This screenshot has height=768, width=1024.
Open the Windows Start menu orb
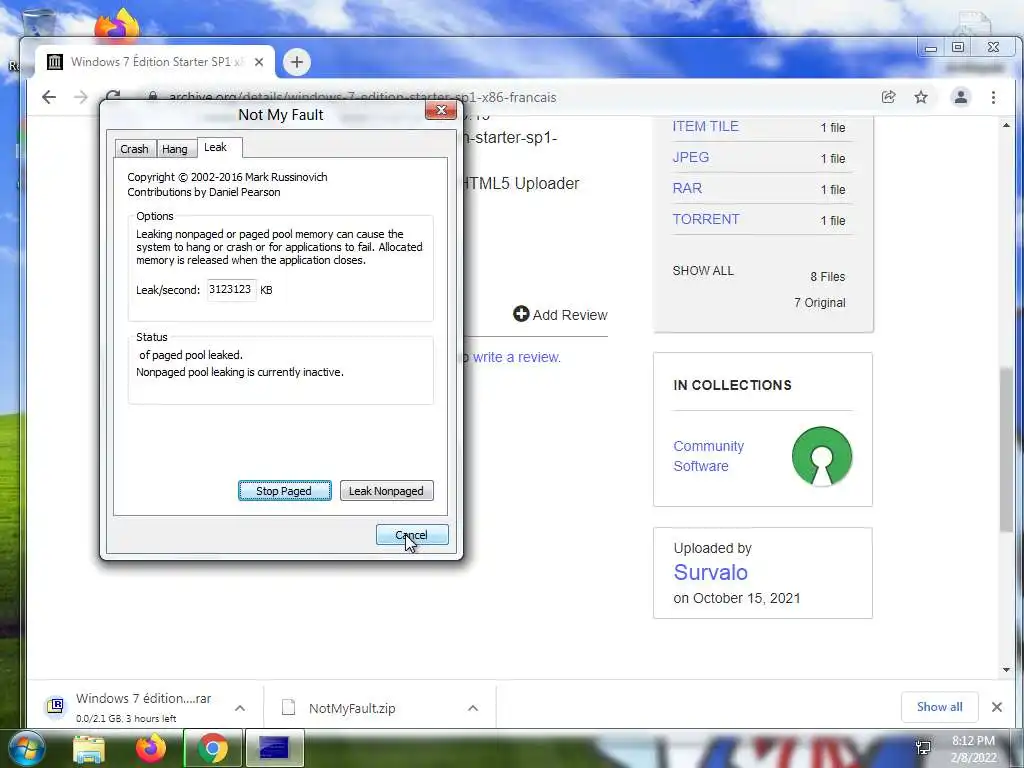(27, 748)
